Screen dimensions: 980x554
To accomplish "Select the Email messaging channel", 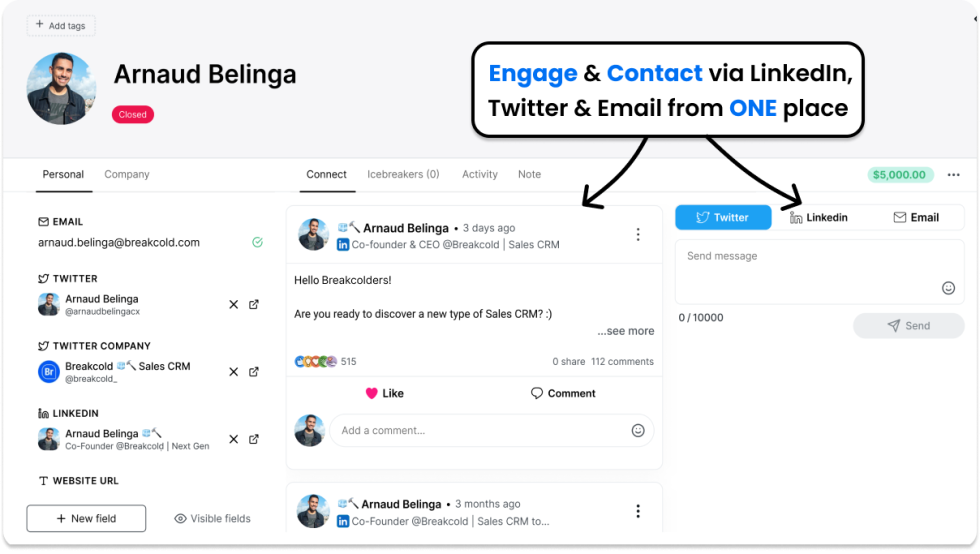I will [x=916, y=218].
